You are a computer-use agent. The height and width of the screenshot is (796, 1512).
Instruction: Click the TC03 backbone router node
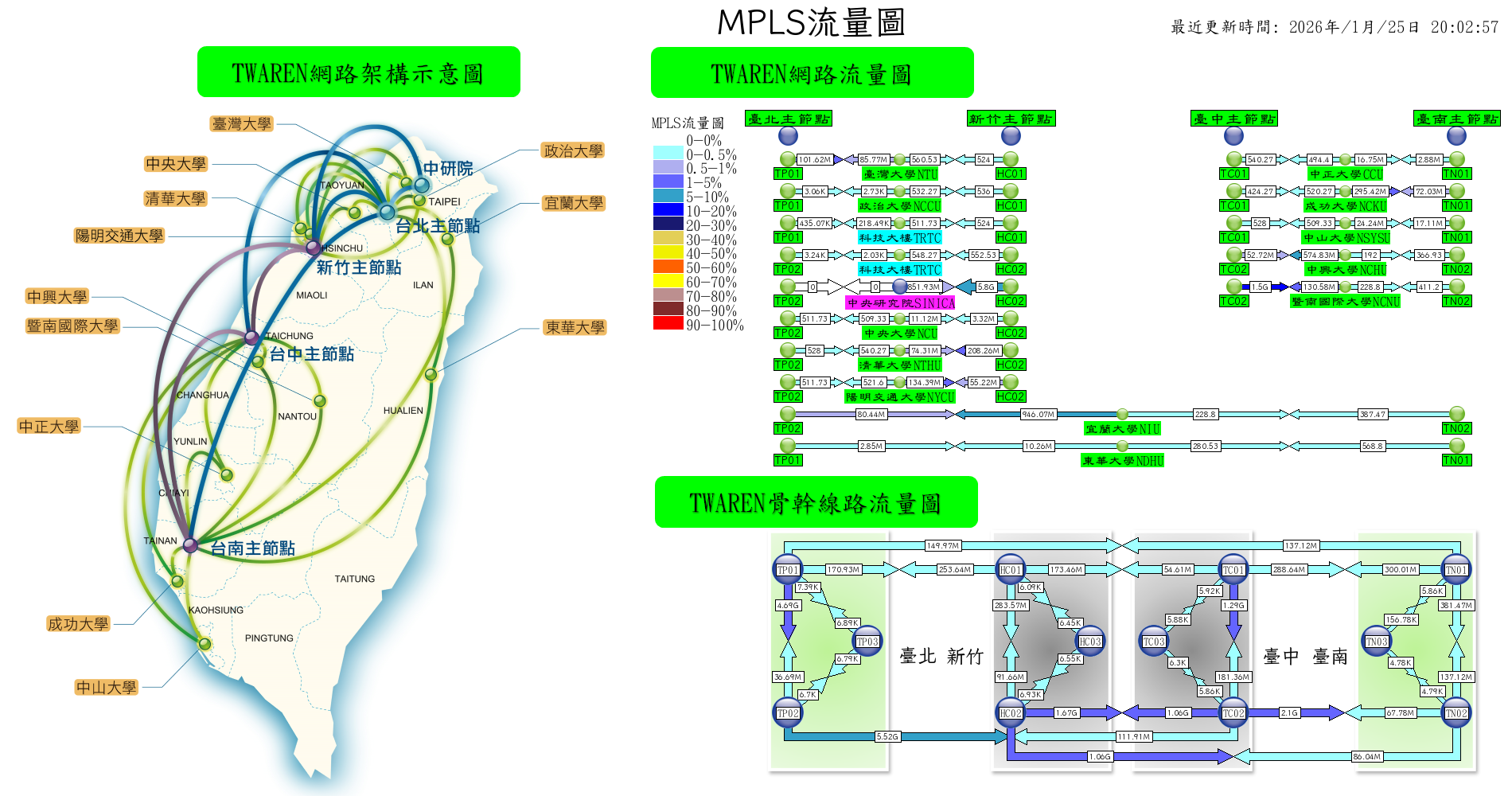(x=1154, y=642)
